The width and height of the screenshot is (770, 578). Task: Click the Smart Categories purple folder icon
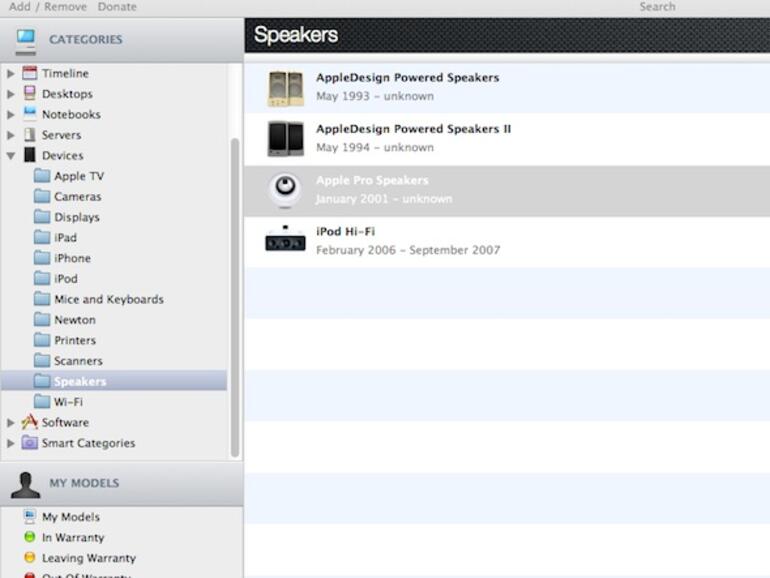point(29,442)
